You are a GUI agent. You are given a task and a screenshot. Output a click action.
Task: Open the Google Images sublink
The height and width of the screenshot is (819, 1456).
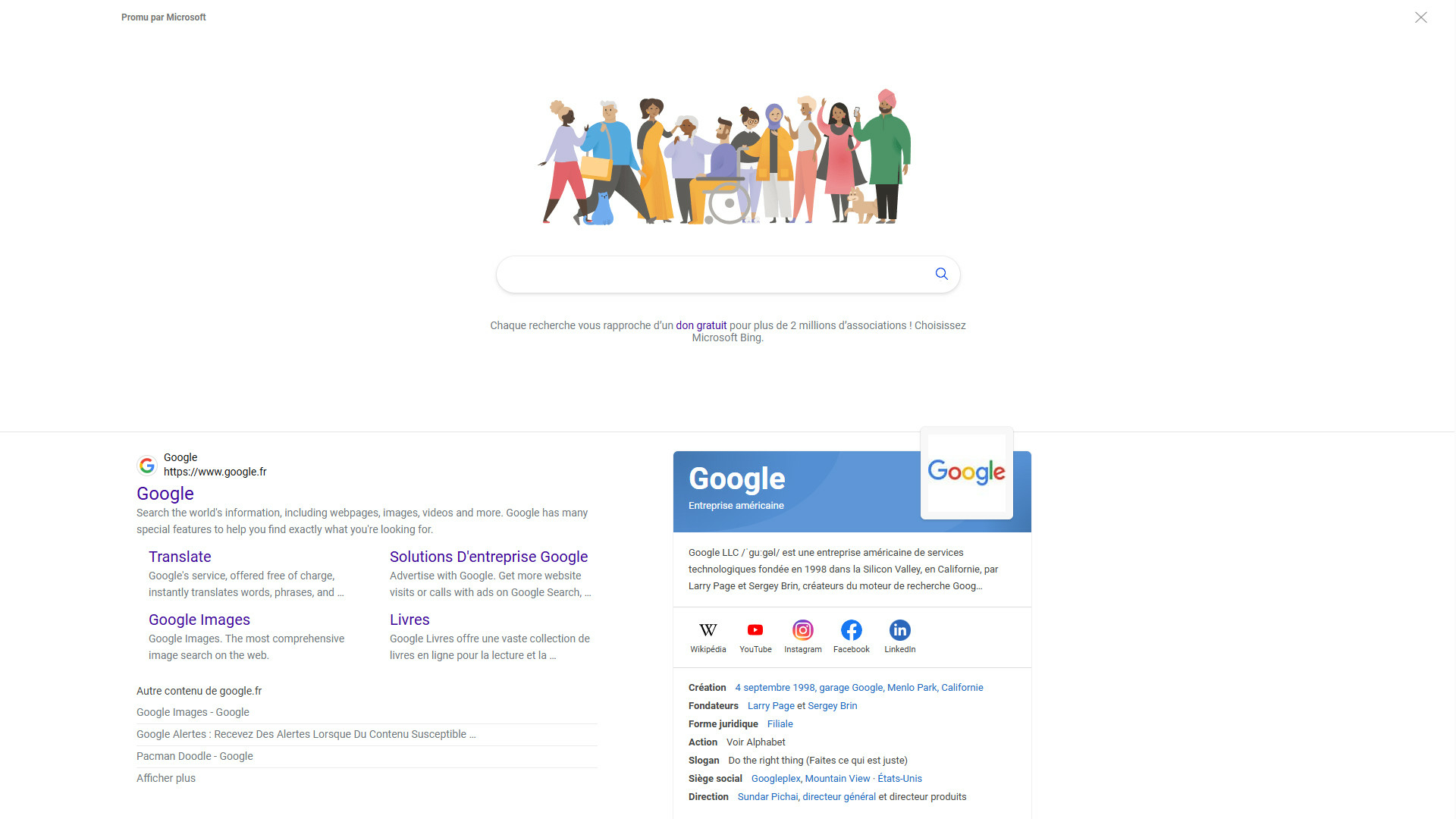click(x=199, y=620)
